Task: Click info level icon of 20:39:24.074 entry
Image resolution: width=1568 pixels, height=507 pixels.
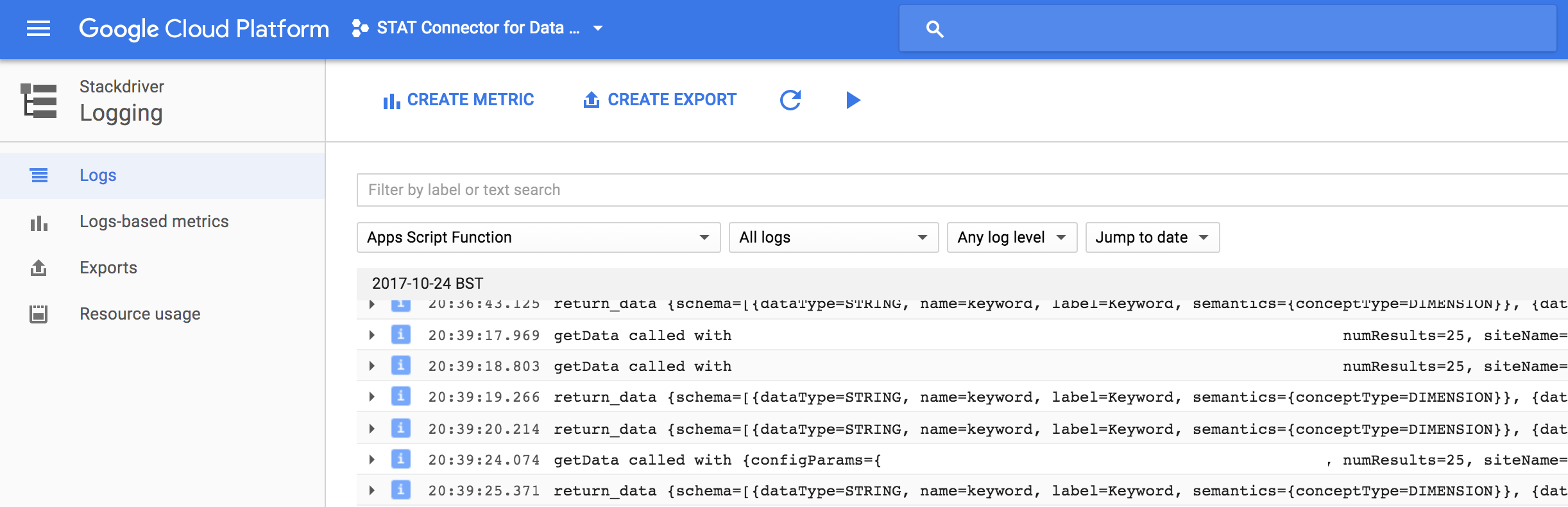Action: point(401,459)
